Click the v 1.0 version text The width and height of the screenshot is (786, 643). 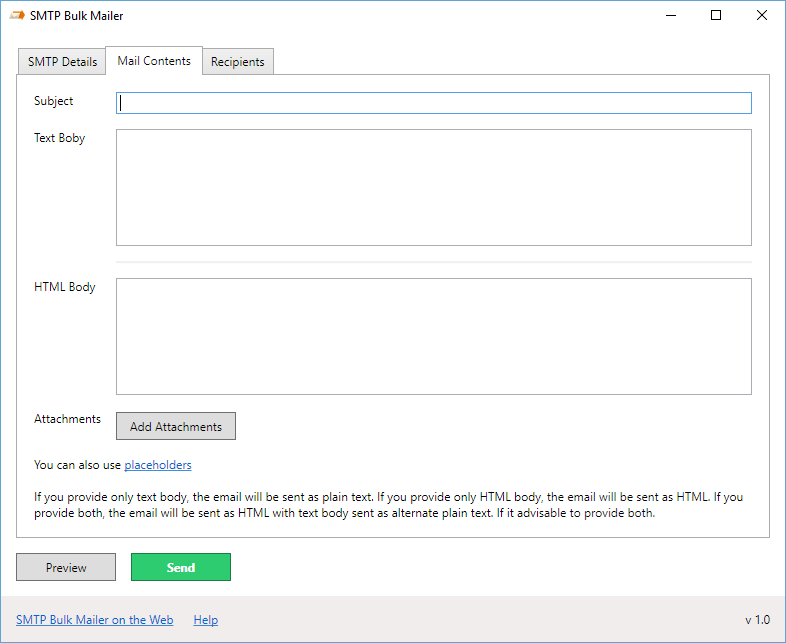tap(757, 620)
